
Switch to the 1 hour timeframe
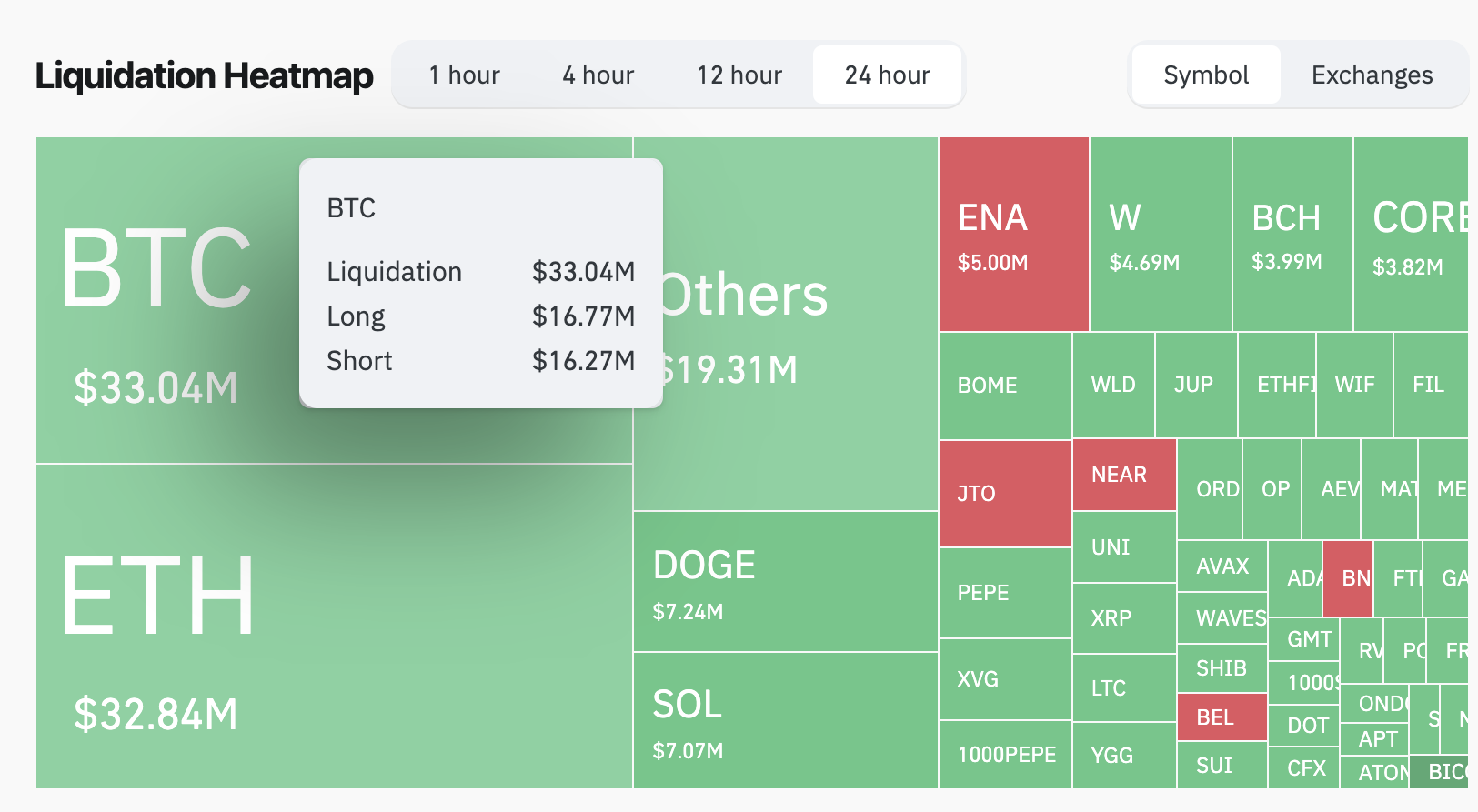pos(464,75)
